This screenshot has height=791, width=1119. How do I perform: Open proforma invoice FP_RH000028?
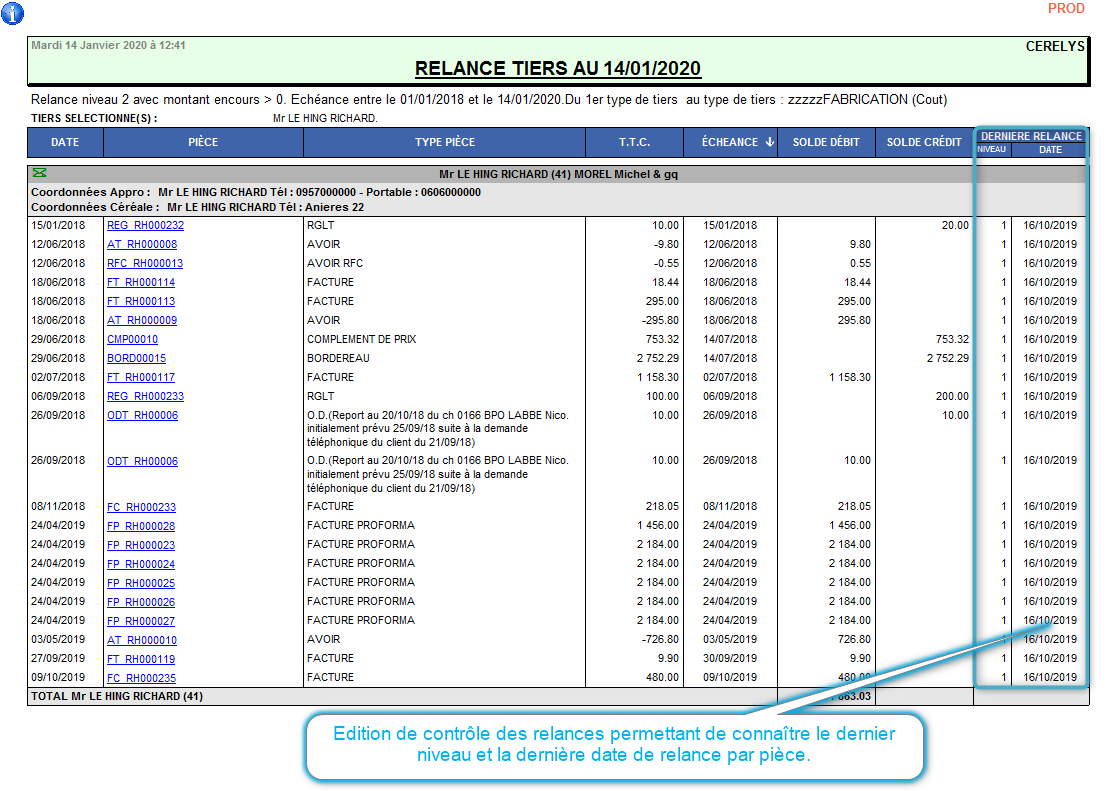141,527
